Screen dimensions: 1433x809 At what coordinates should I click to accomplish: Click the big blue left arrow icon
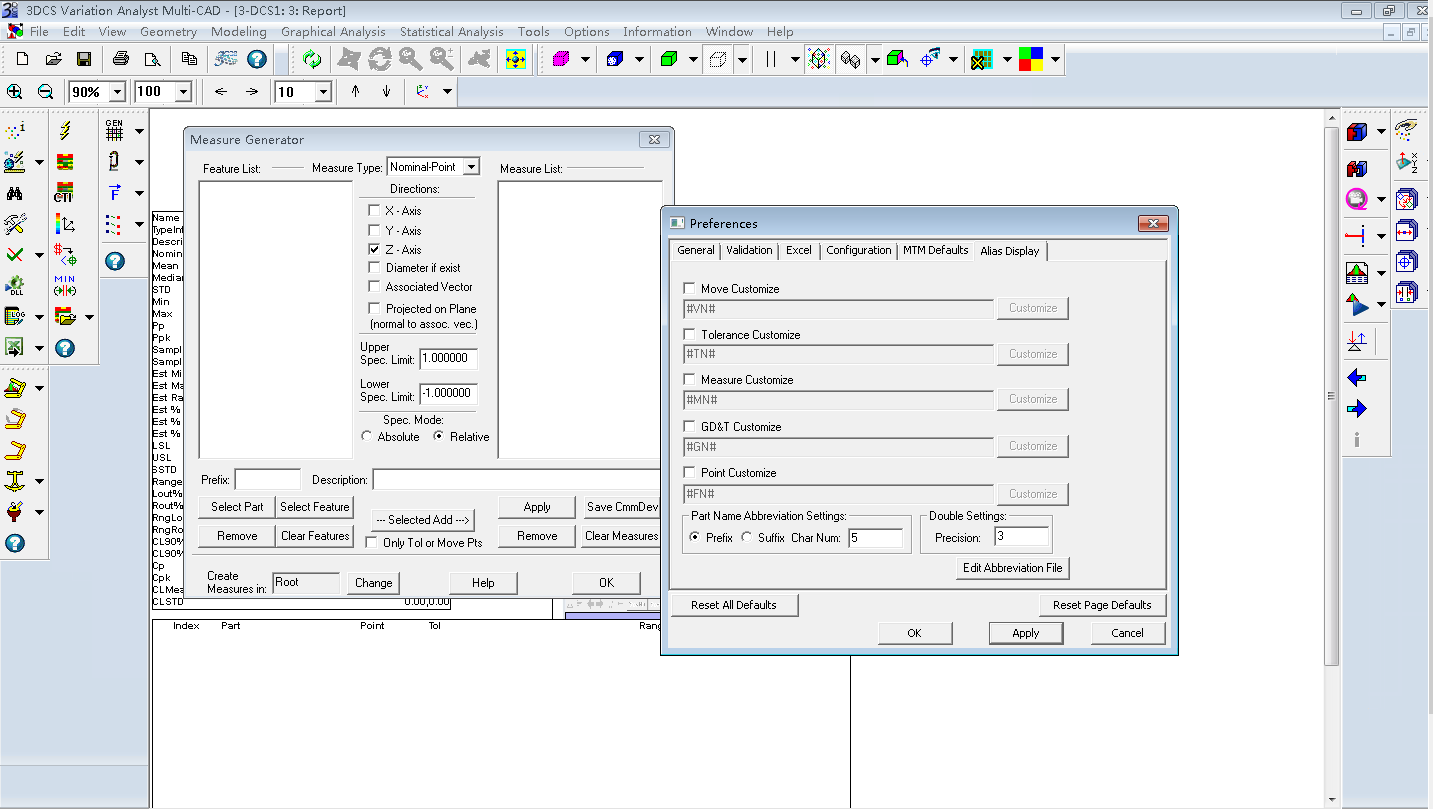(x=1357, y=378)
